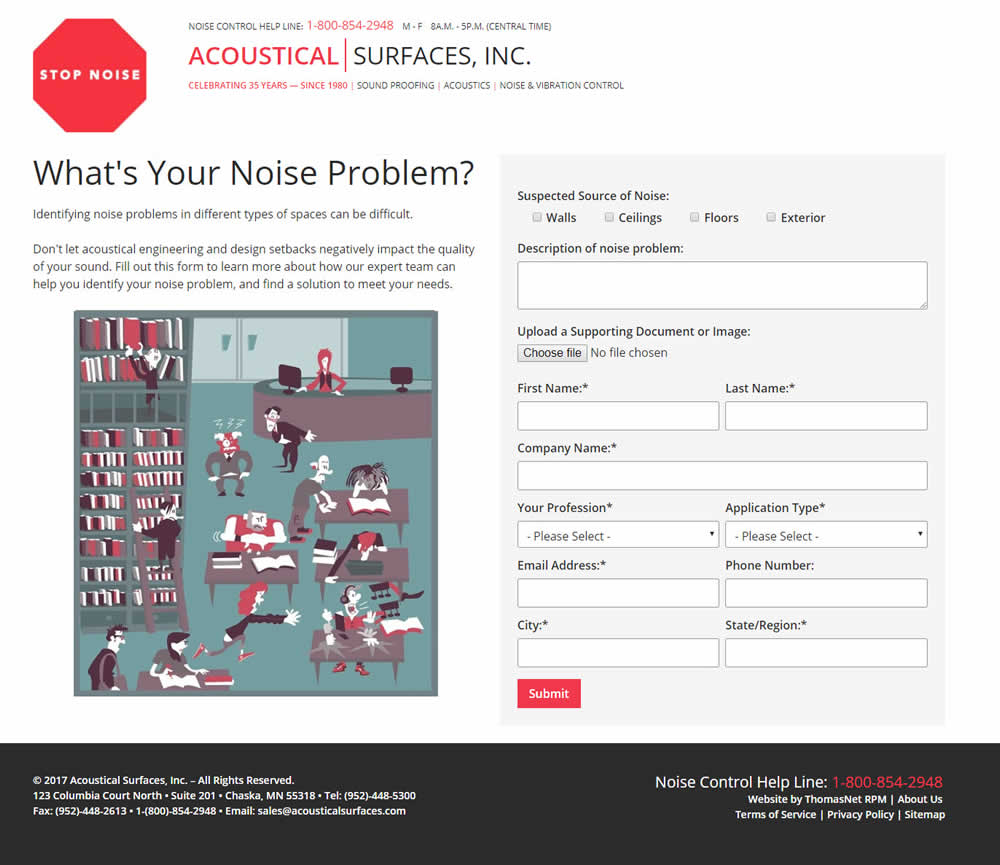Expand the Application Type dropdown
This screenshot has width=1000, height=865.
826,535
